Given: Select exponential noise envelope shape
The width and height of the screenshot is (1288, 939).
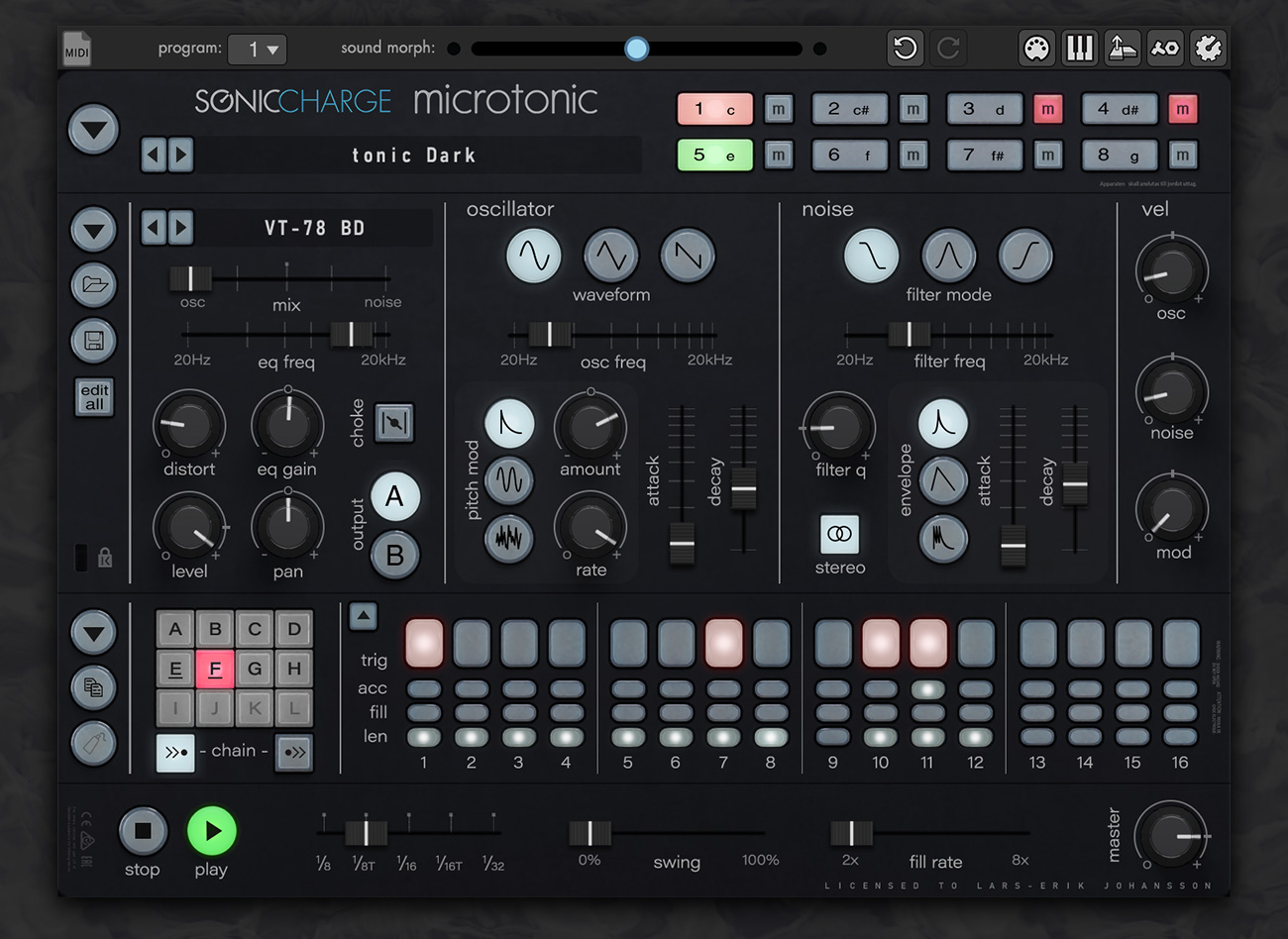Looking at the screenshot, I should click(x=943, y=423).
